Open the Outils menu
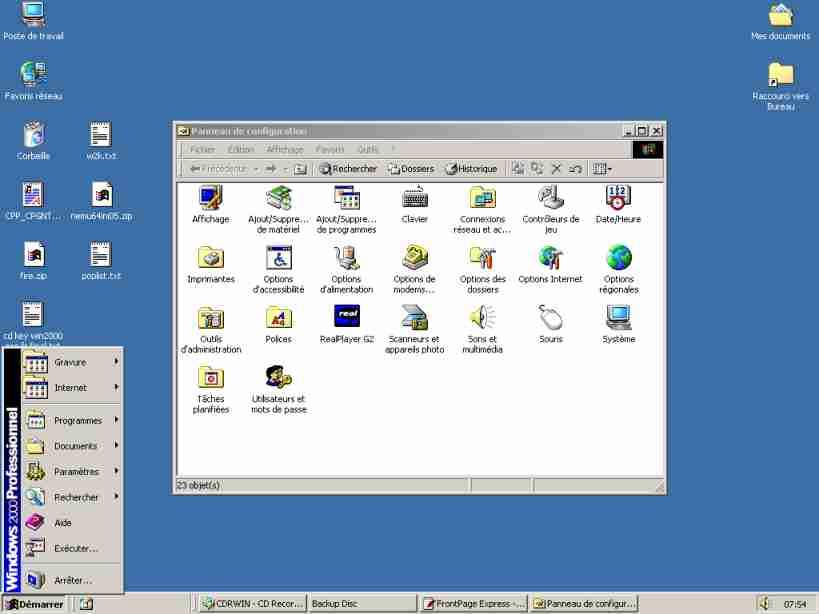Viewport: 819px width, 614px height. [x=368, y=149]
